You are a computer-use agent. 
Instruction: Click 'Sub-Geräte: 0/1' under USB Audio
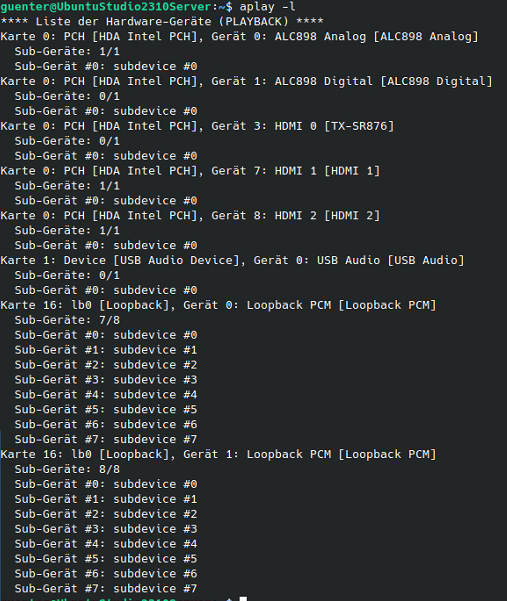[x=67, y=275]
